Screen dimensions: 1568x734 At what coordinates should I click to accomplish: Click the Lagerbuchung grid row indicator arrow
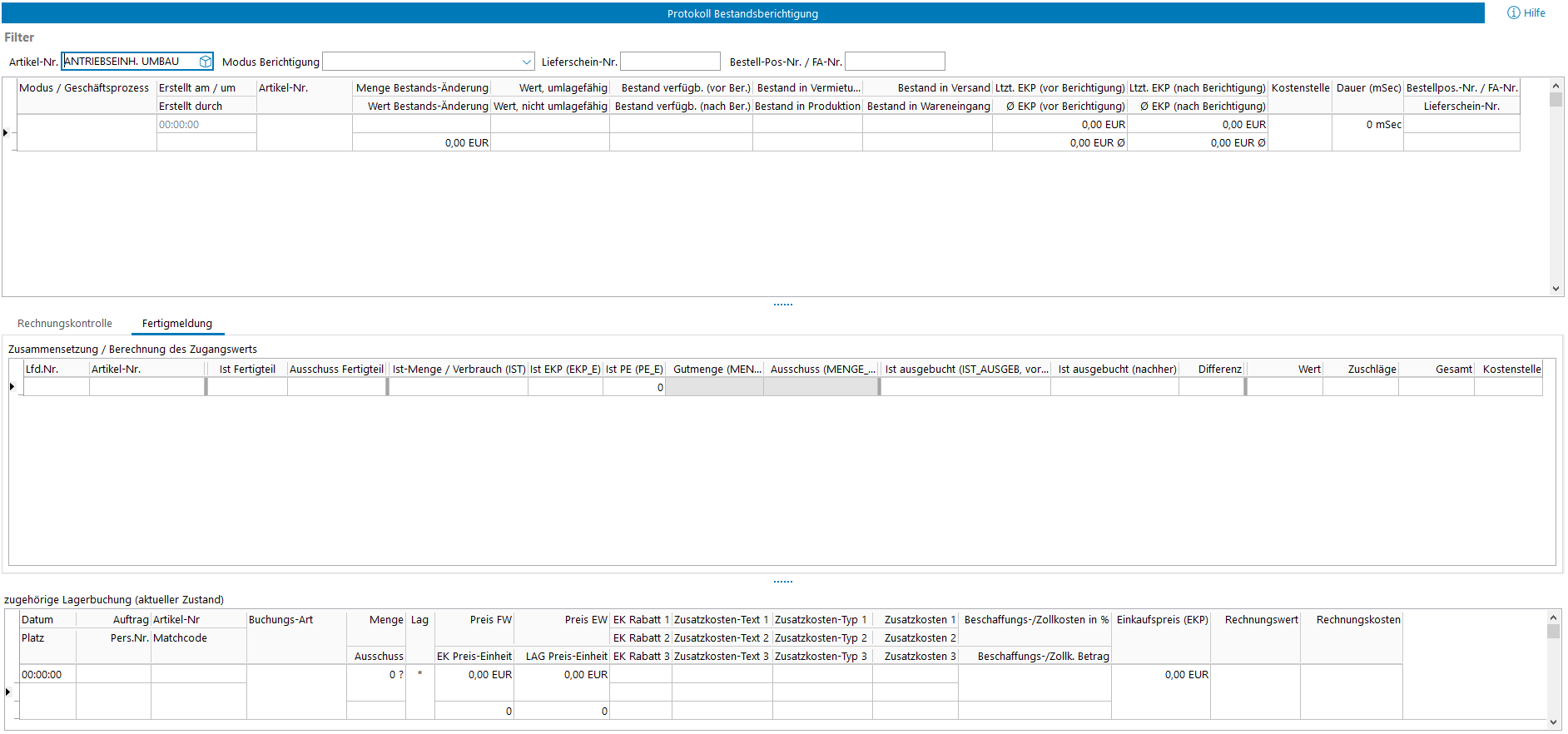pyautogui.click(x=8, y=692)
